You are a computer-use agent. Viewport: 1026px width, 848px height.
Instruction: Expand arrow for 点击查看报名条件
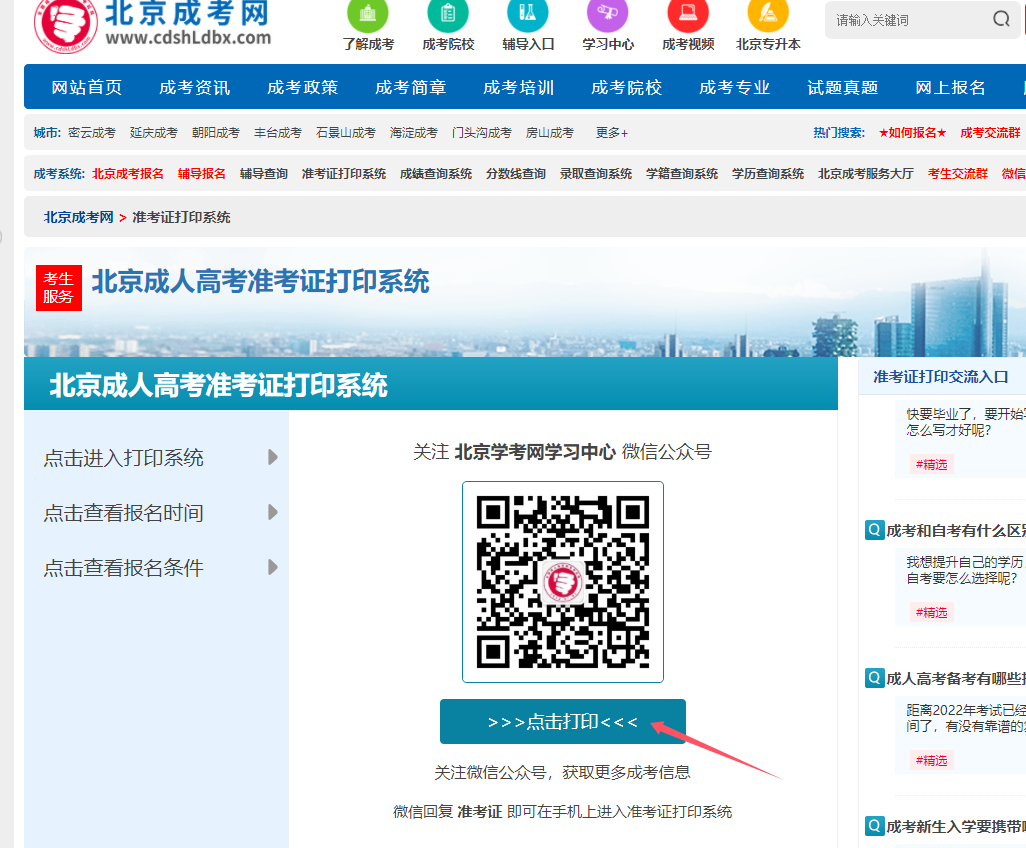273,567
